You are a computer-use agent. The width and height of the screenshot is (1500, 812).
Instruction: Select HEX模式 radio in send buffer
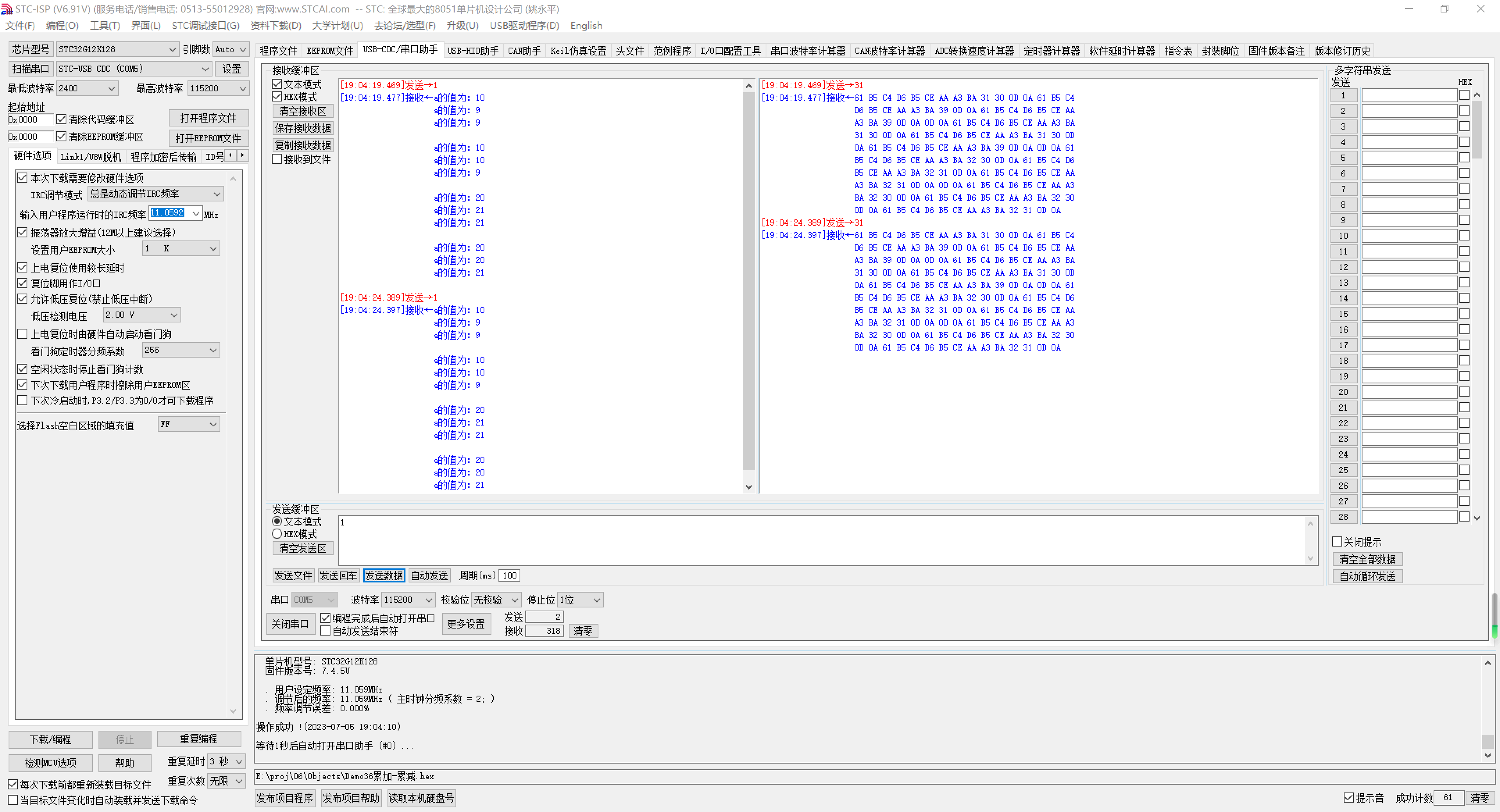(277, 534)
